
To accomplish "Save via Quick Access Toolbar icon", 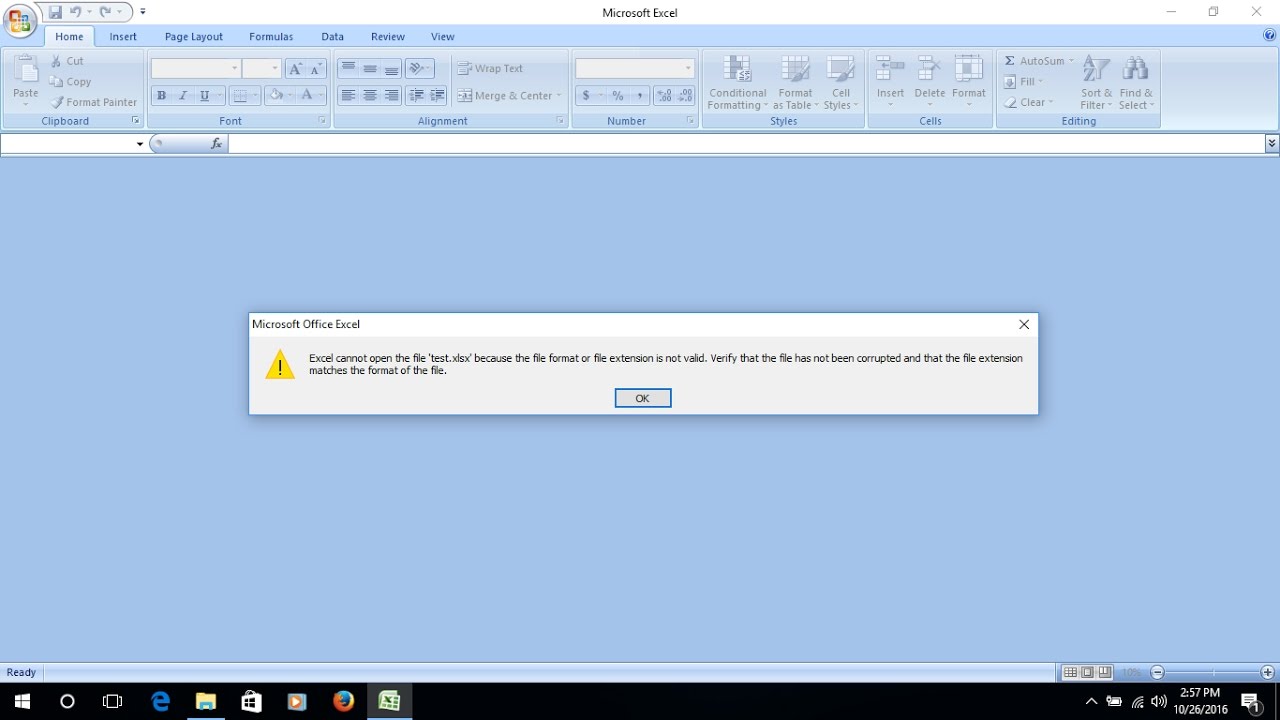I will pos(55,12).
